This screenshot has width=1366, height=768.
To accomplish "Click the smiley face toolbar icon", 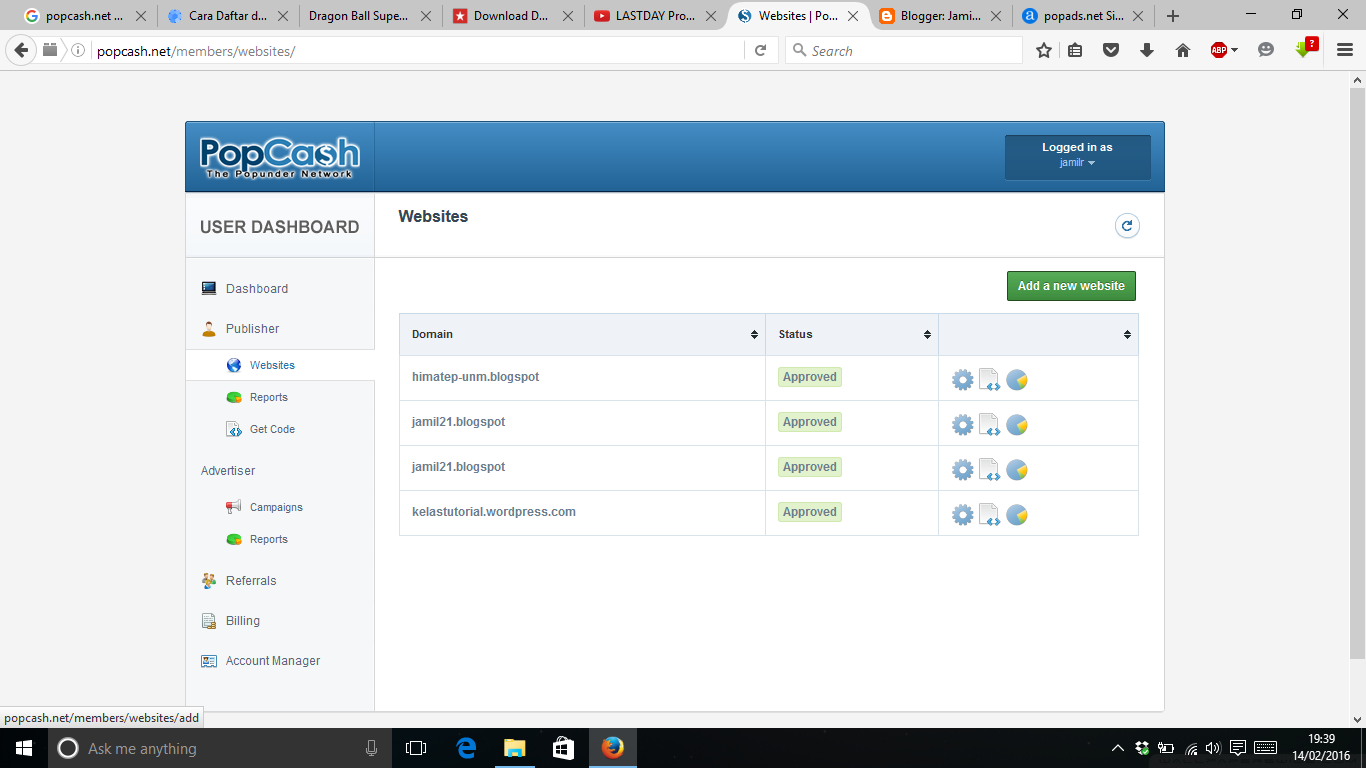I will click(x=1266, y=50).
